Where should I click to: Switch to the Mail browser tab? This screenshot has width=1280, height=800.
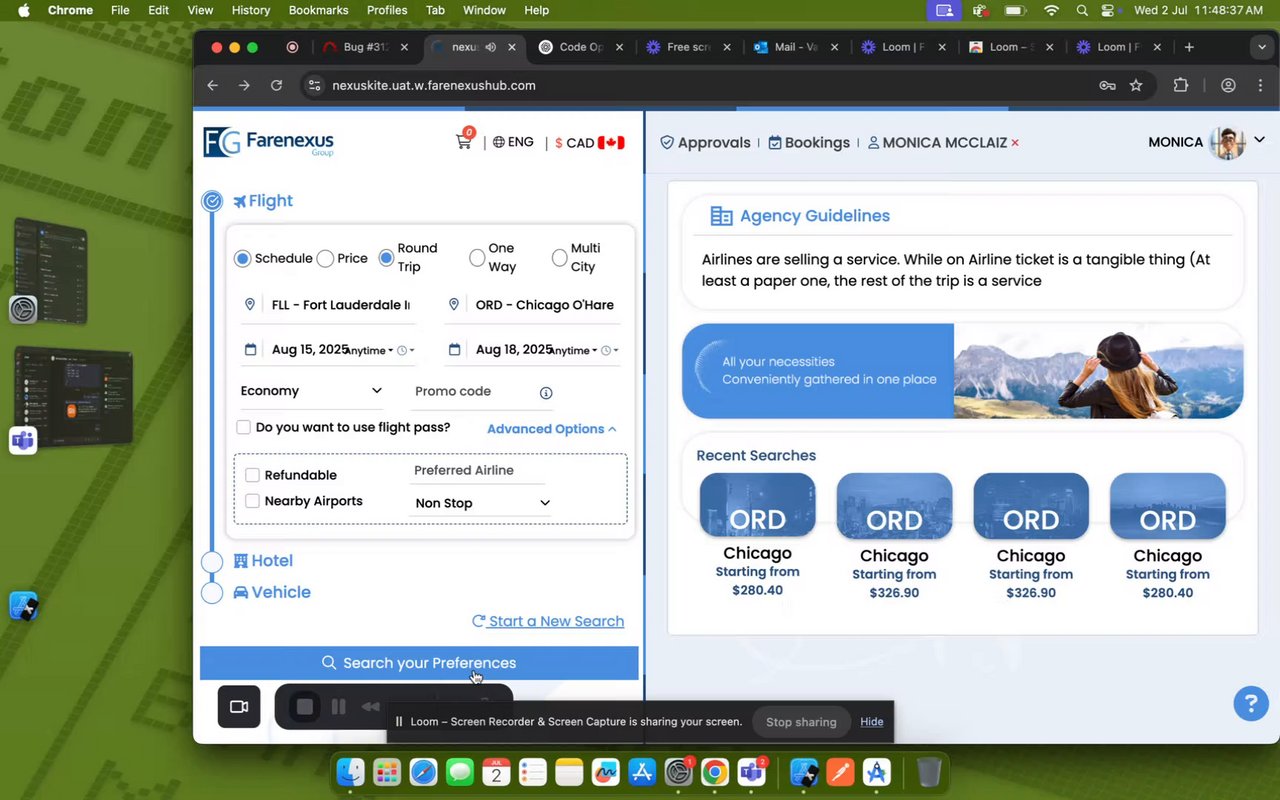[x=796, y=47]
